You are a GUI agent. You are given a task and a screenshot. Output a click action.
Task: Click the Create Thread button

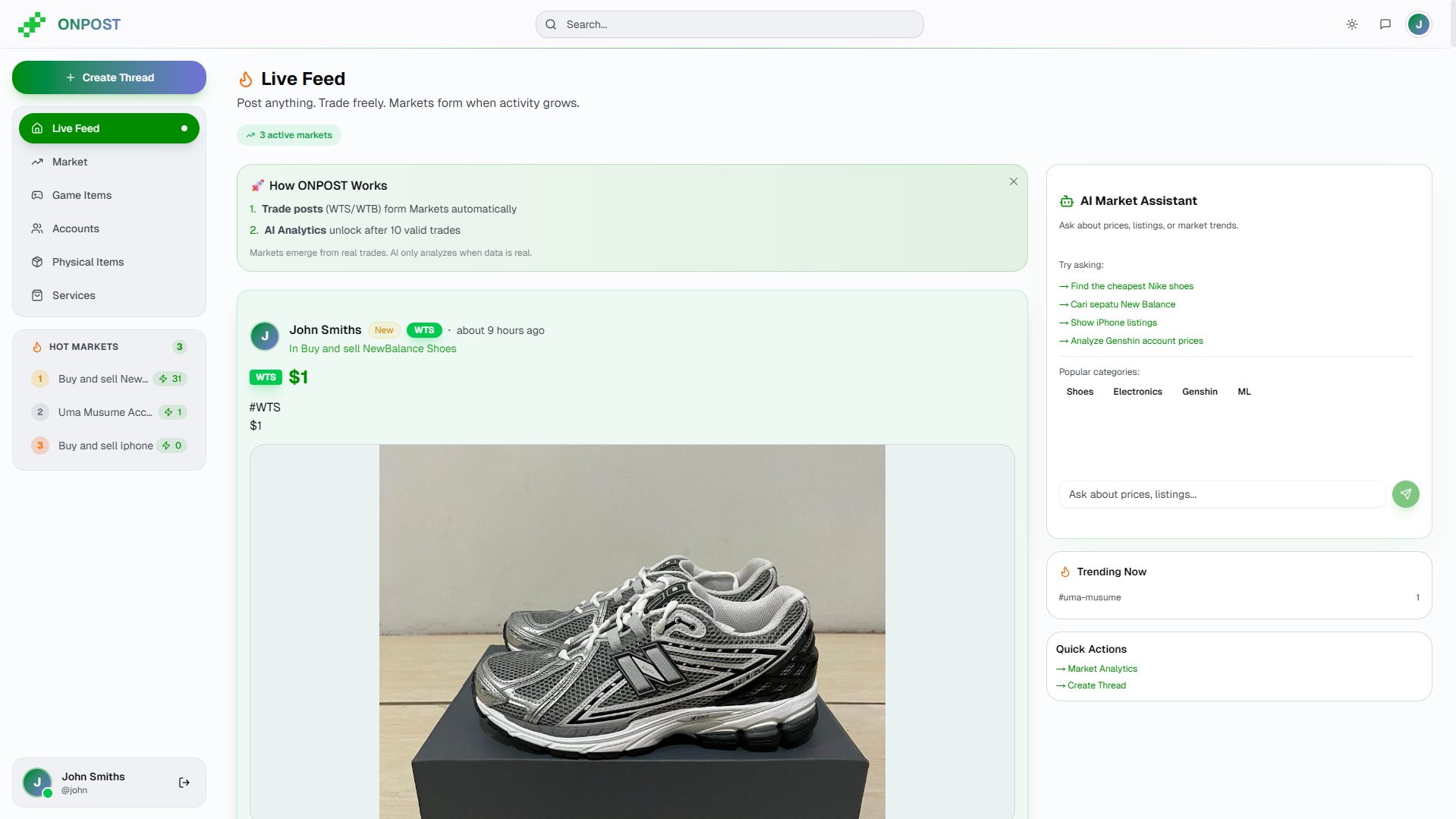109,77
